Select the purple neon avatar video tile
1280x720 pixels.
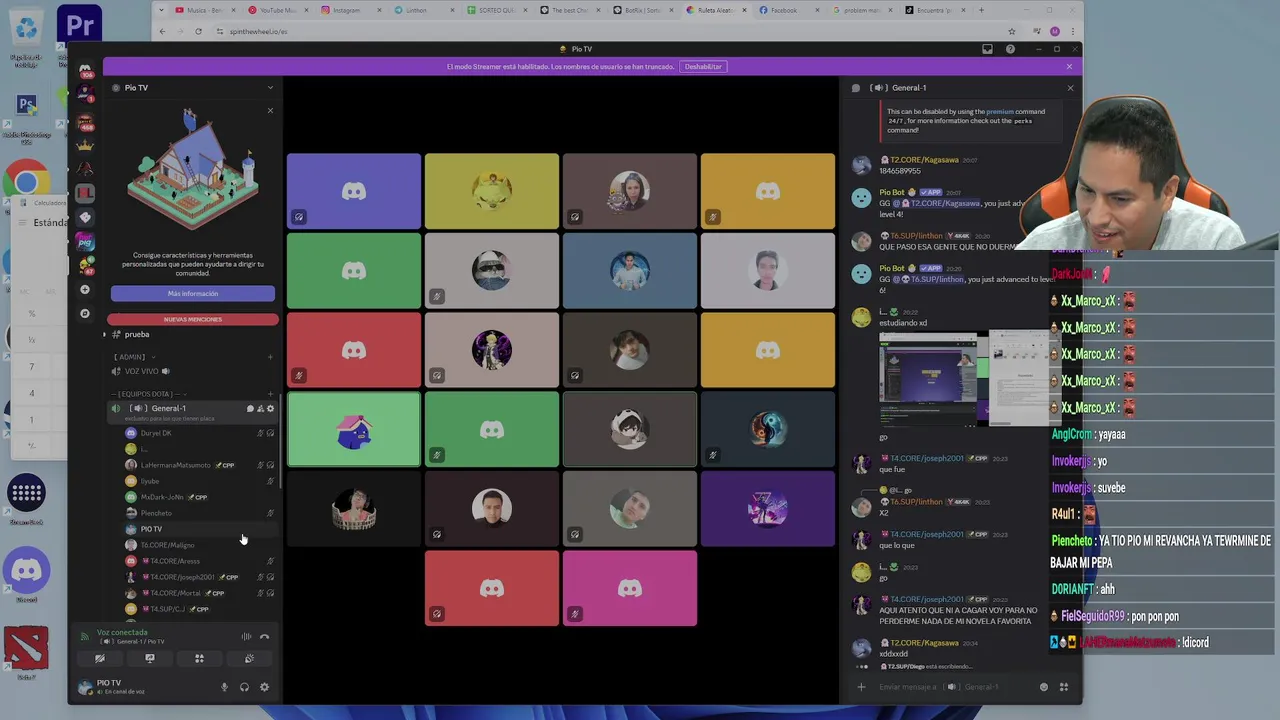tap(768, 509)
